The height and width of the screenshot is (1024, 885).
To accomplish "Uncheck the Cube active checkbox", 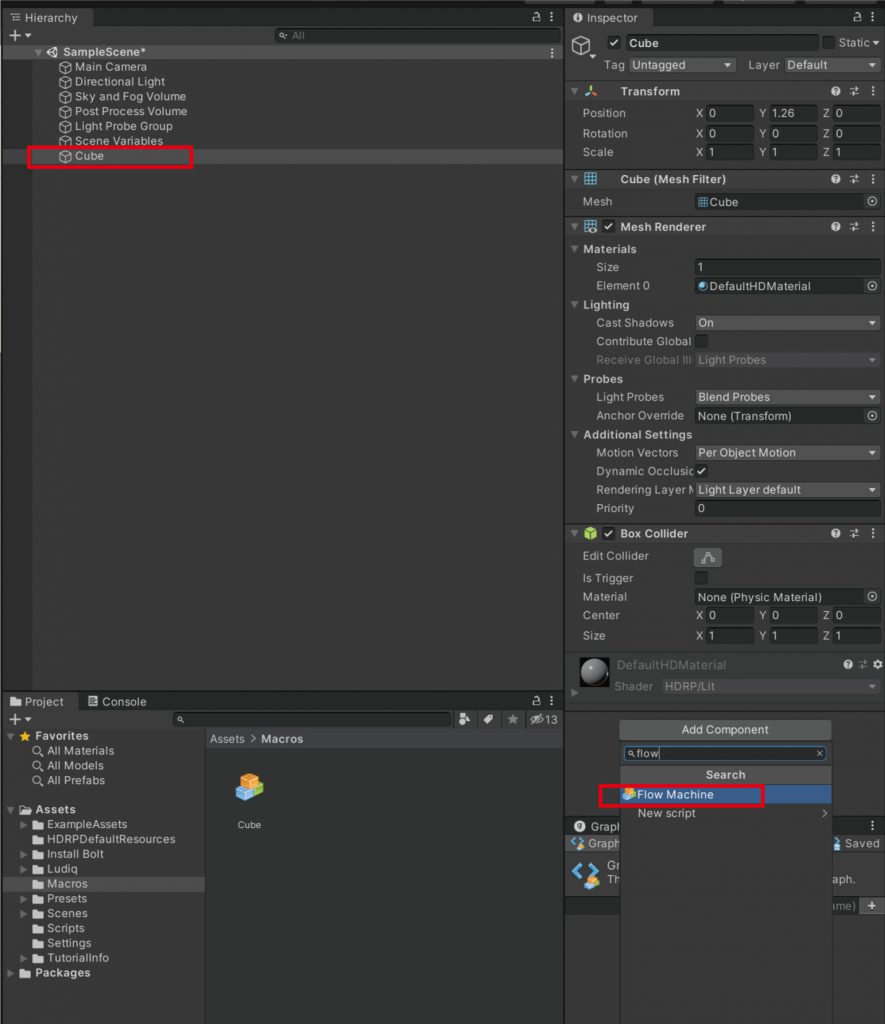I will tap(614, 43).
